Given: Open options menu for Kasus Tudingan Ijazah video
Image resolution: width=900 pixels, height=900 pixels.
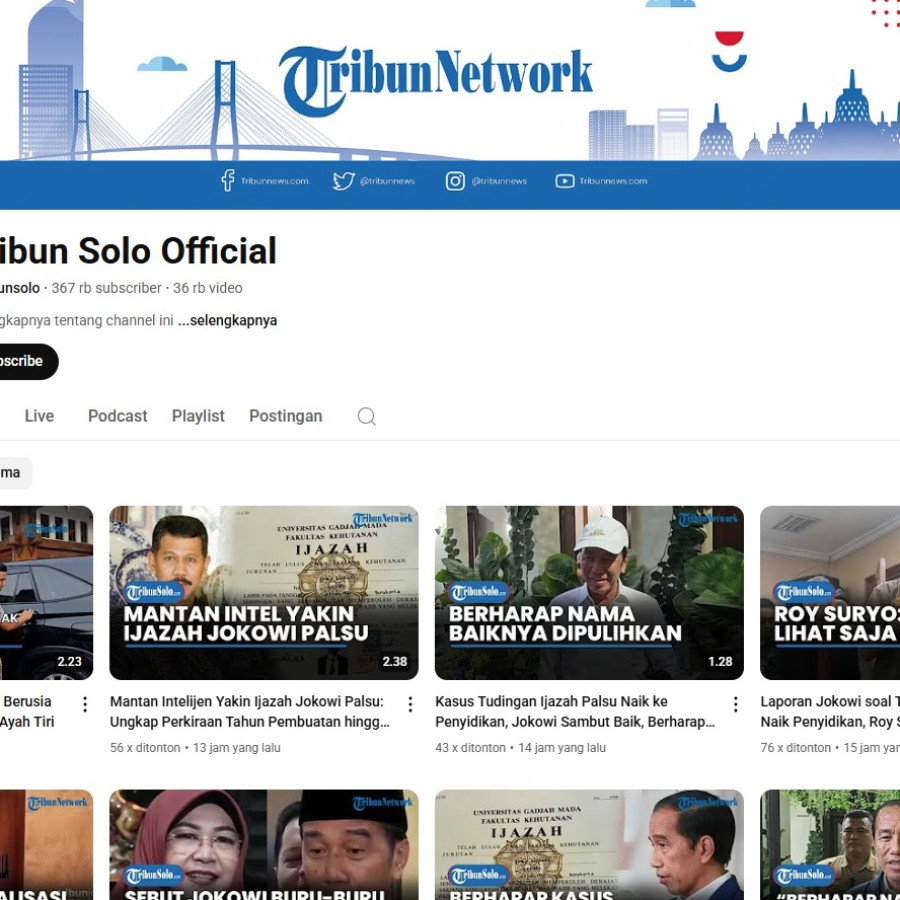Looking at the screenshot, I should (736, 704).
